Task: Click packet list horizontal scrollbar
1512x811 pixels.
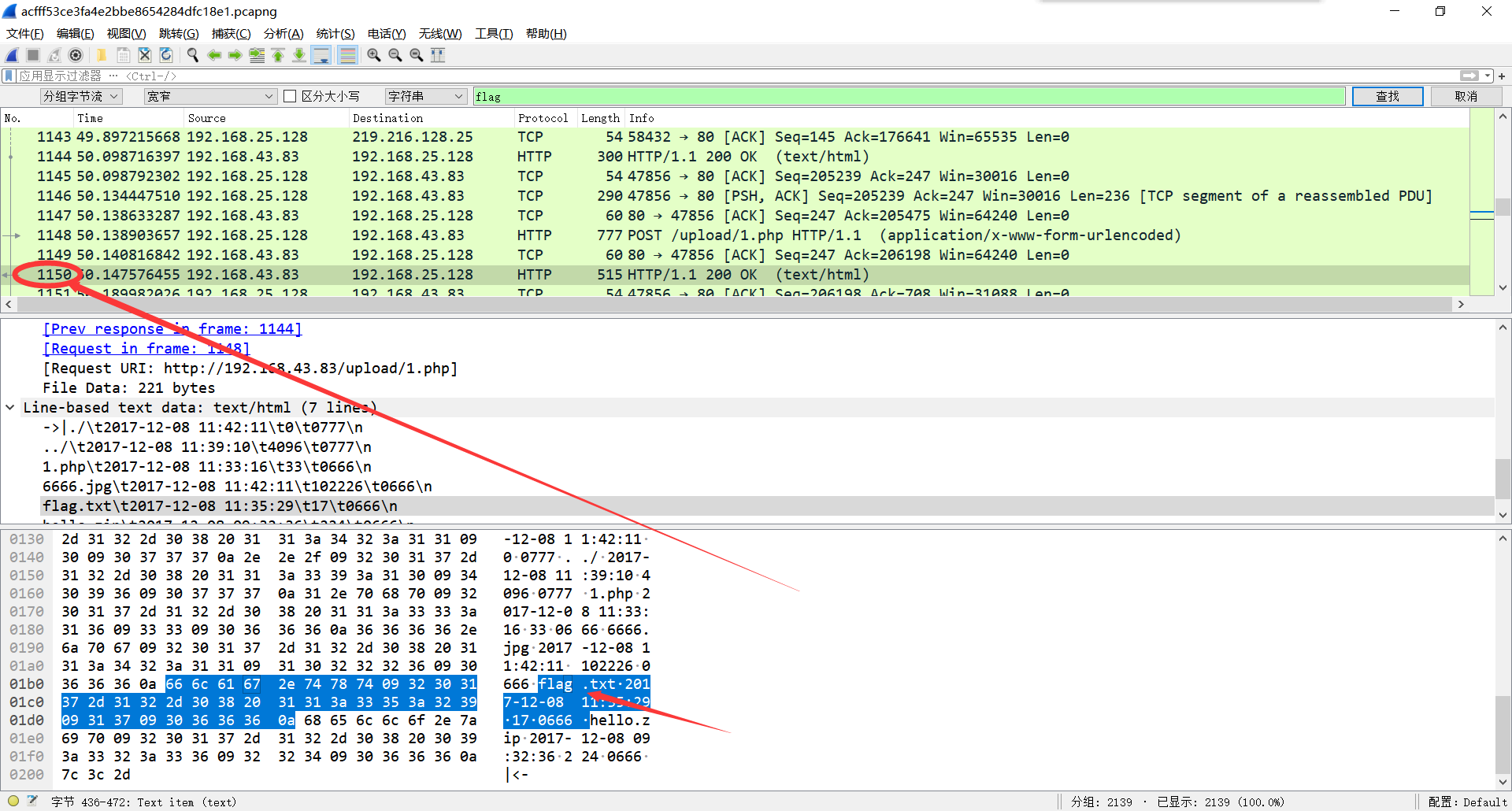Action: point(735,304)
